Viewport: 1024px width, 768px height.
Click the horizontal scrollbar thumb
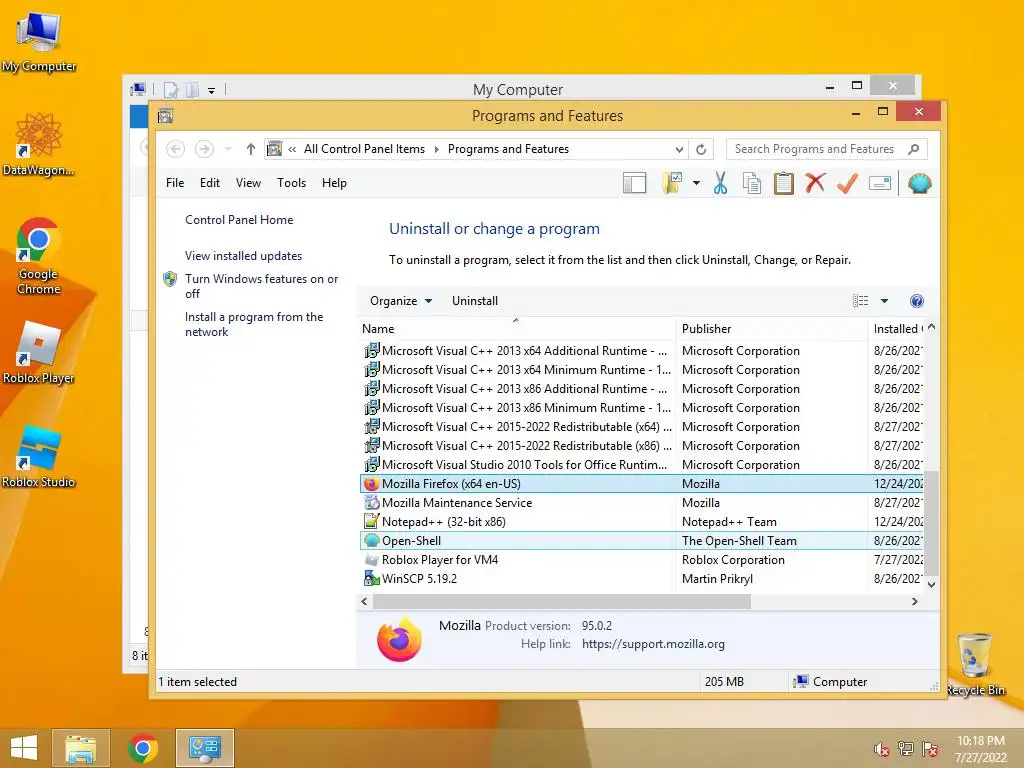click(x=562, y=601)
